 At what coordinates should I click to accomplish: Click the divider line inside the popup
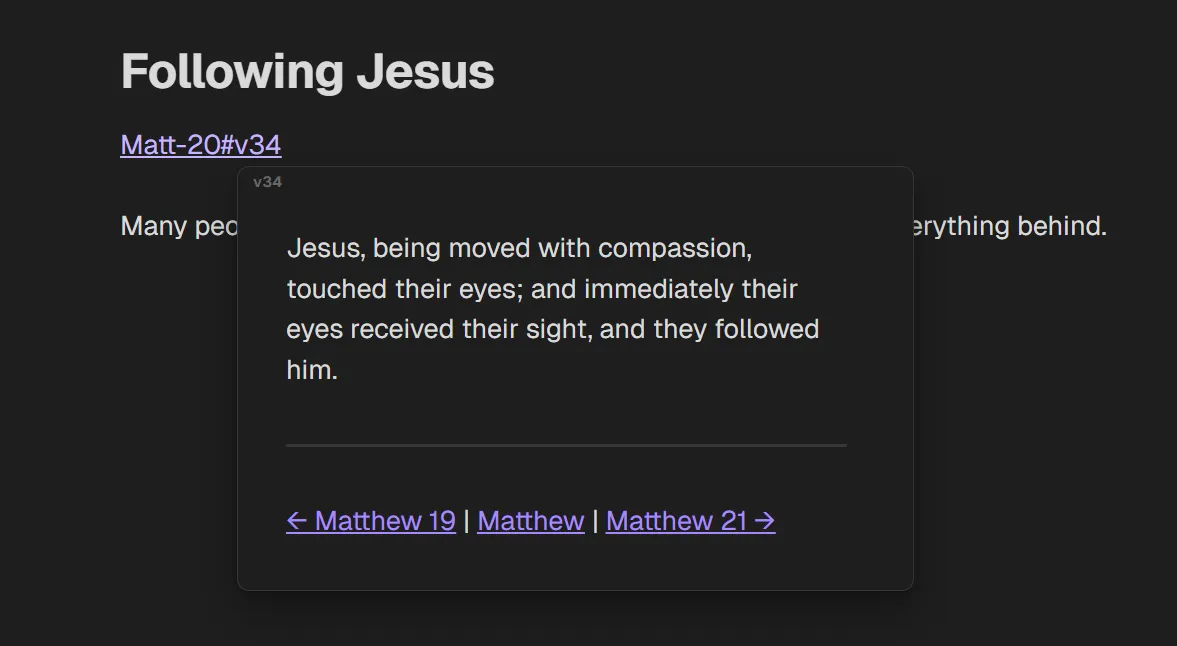click(565, 443)
